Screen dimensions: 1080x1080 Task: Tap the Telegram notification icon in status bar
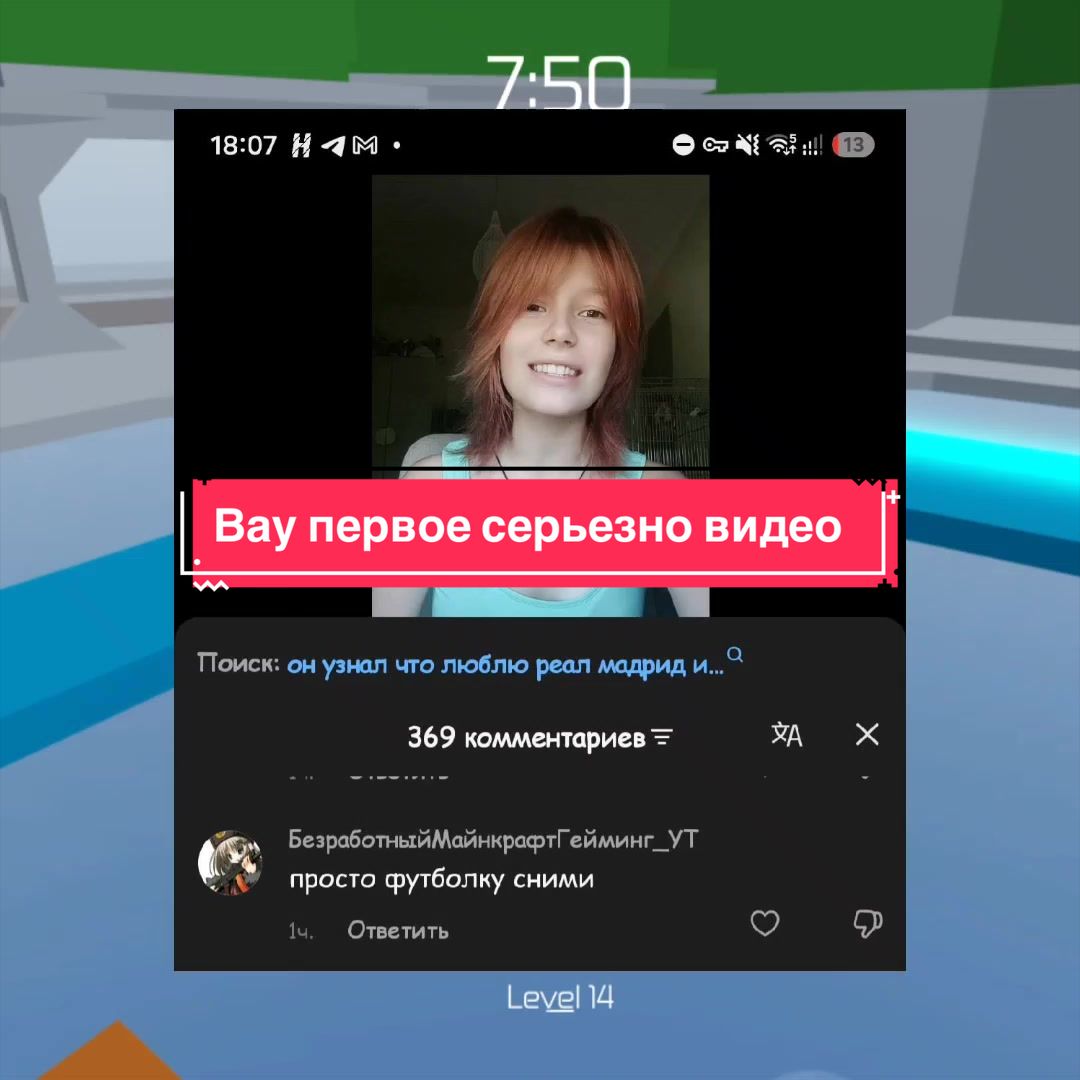(333, 145)
